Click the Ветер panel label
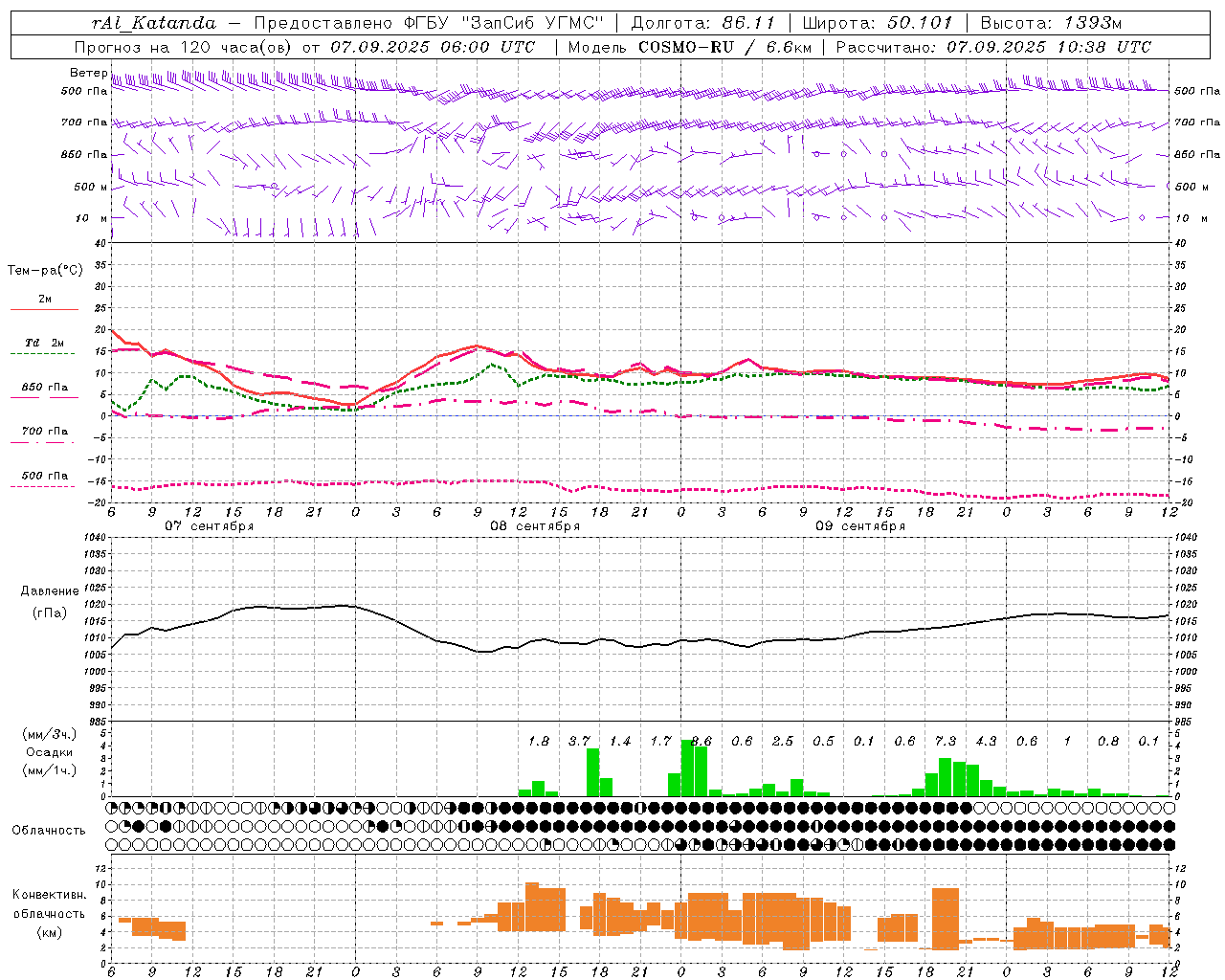Image resolution: width=1225 pixels, height=980 pixels. tap(88, 73)
